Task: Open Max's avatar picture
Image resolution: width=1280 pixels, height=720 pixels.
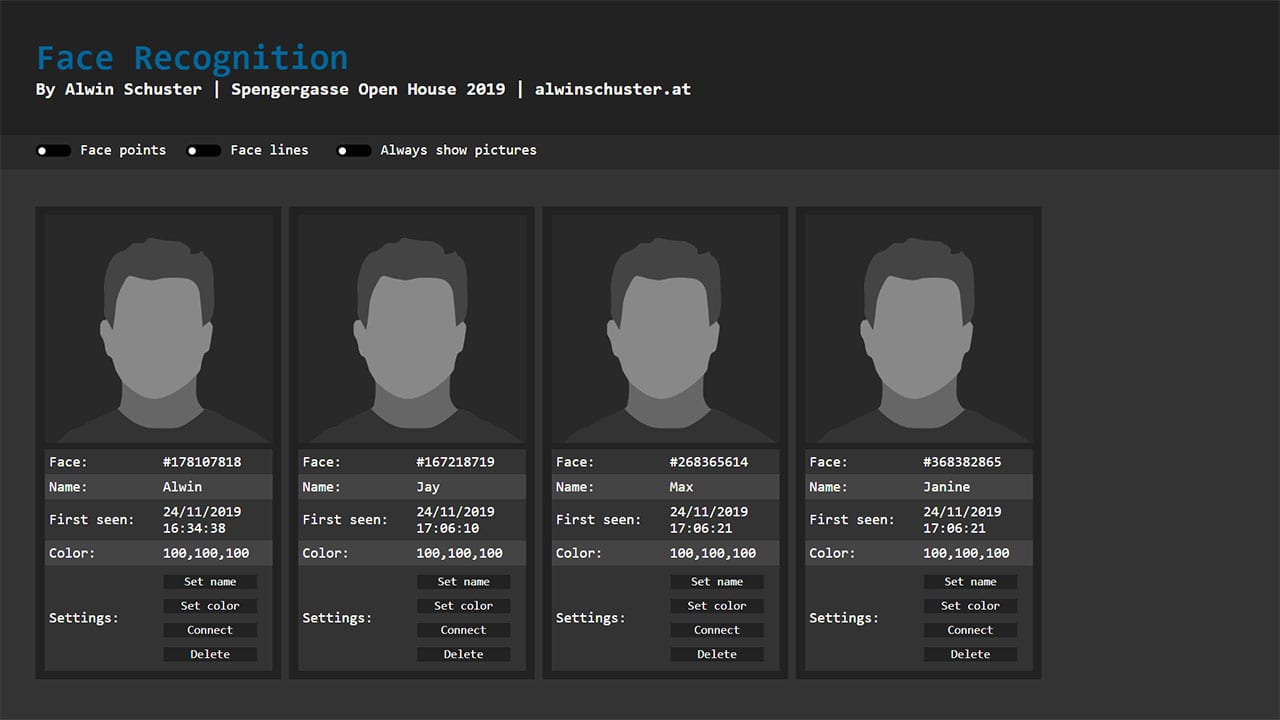Action: [x=665, y=329]
